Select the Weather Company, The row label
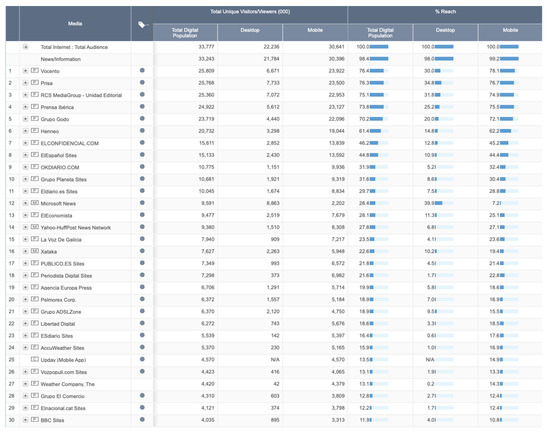 click(68, 384)
